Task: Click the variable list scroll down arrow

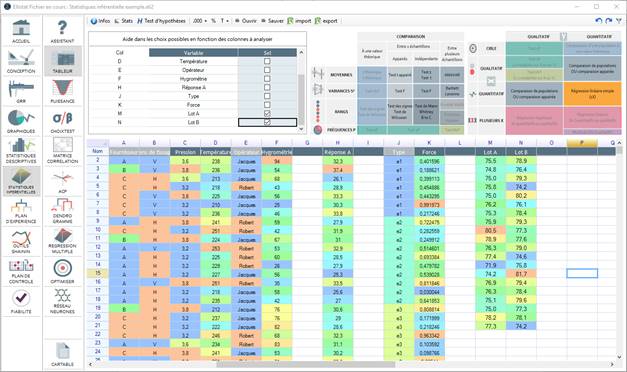Action: coord(301,129)
